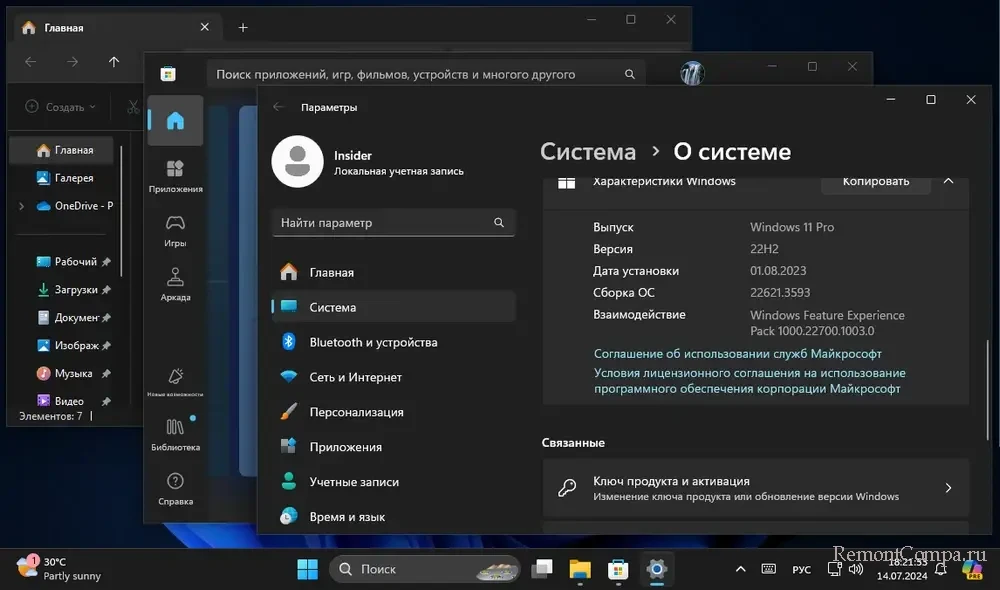Screen dimensions: 1000x590
Task: Click Settings gear on taskbar
Action: click(656, 568)
